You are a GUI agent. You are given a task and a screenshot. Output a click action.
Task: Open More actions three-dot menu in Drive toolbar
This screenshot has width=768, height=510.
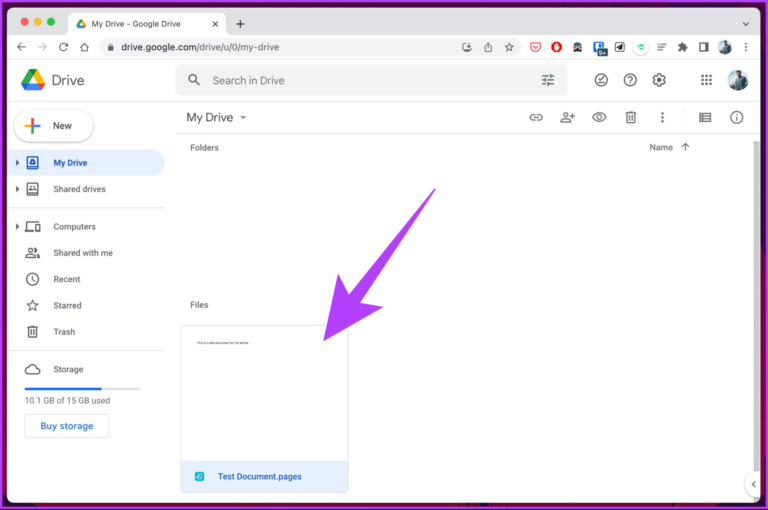tap(662, 118)
